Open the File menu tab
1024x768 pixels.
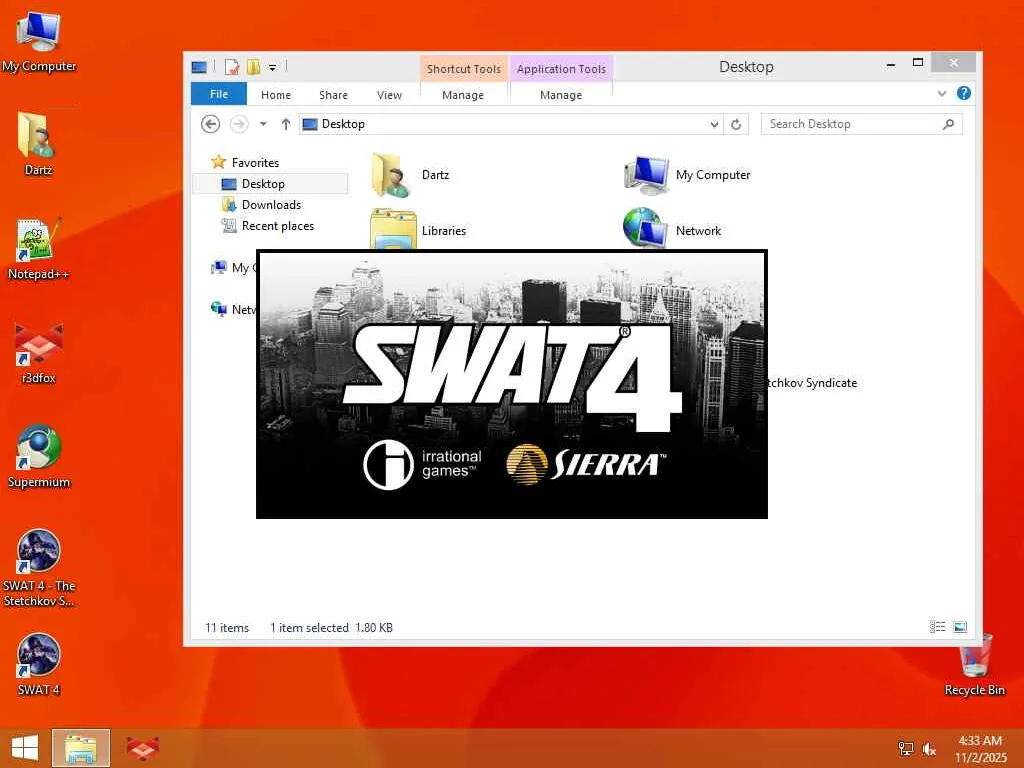pyautogui.click(x=219, y=94)
